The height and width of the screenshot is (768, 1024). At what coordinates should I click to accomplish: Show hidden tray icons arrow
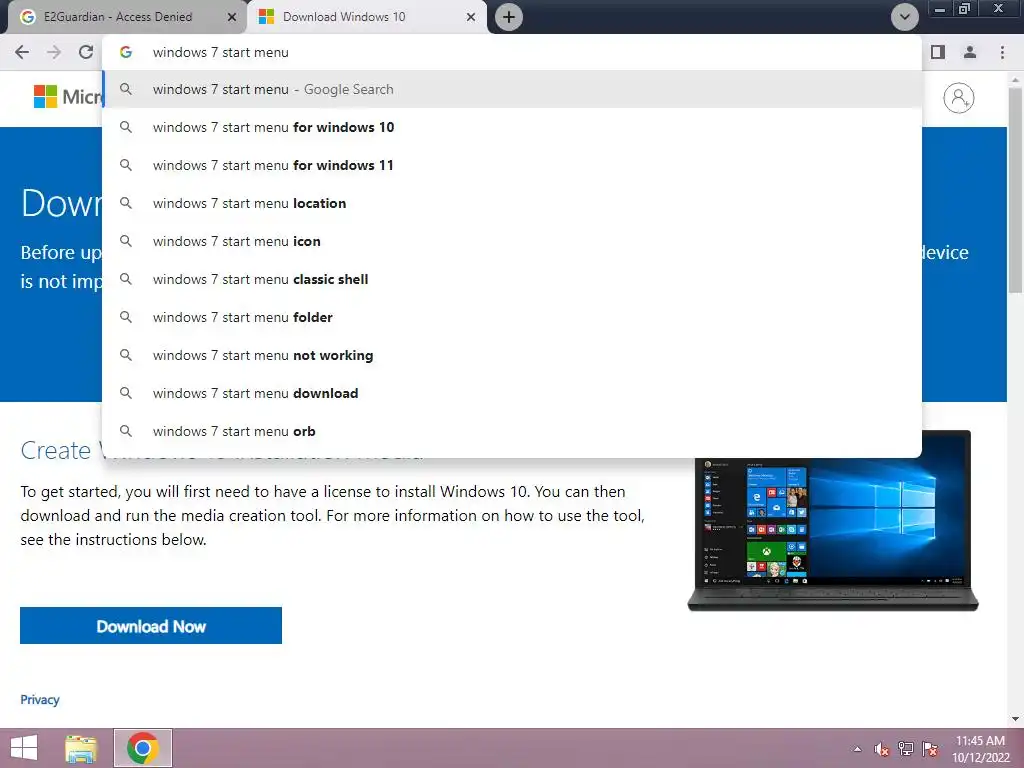pyautogui.click(x=857, y=749)
